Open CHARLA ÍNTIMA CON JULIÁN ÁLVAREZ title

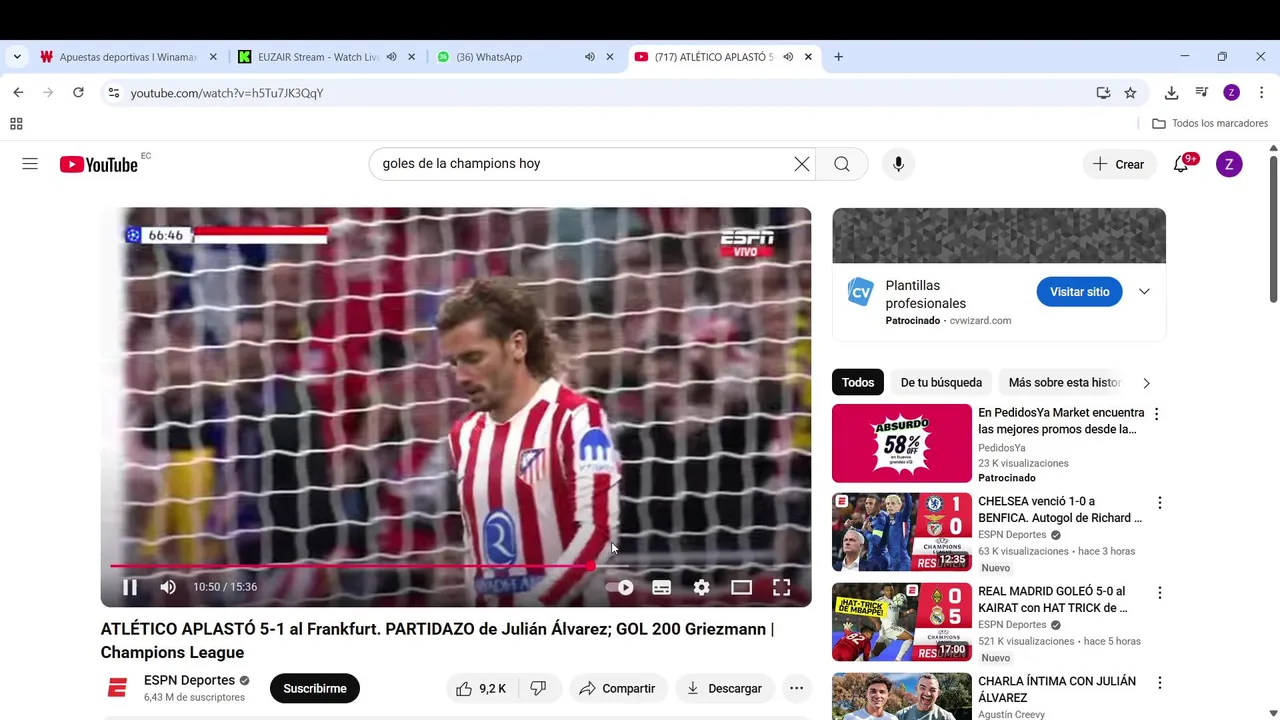click(1057, 689)
